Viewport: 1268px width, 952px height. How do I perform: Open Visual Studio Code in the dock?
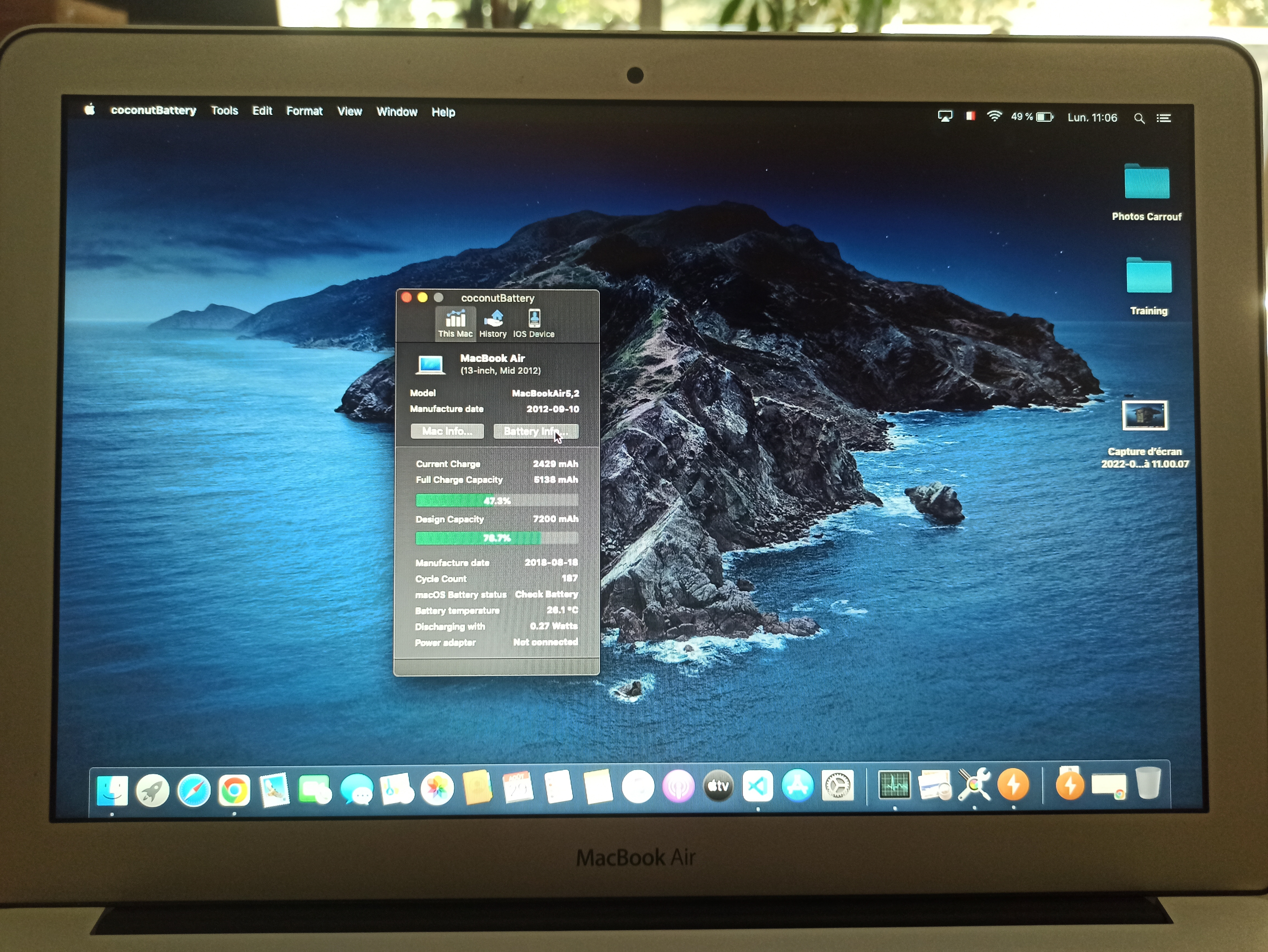758,786
